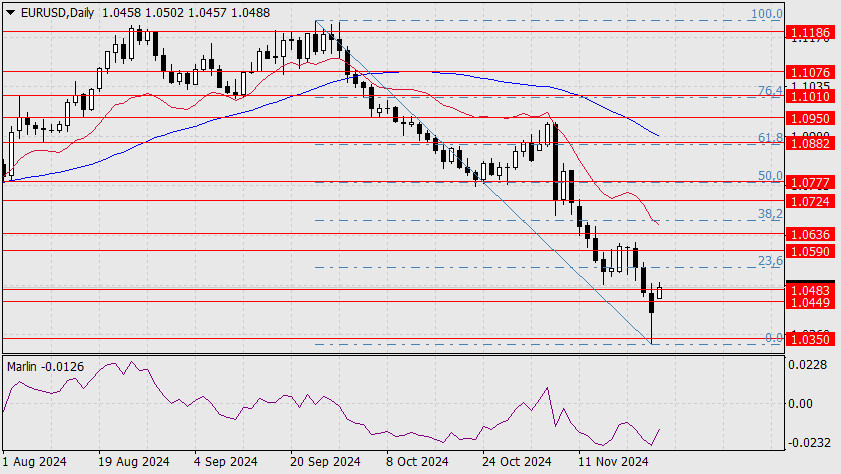The height and width of the screenshot is (474, 841).
Task: Click the Marlin scale value 0.00
Action: 800,403
